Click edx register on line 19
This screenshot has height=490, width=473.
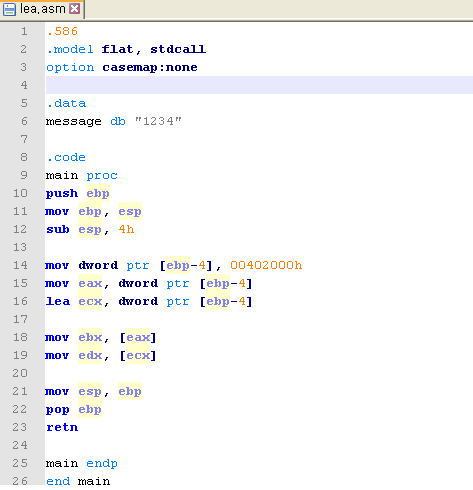90,355
